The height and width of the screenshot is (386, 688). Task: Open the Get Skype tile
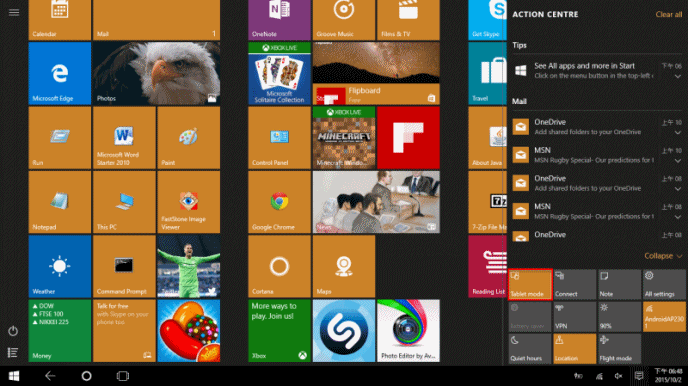click(x=487, y=20)
